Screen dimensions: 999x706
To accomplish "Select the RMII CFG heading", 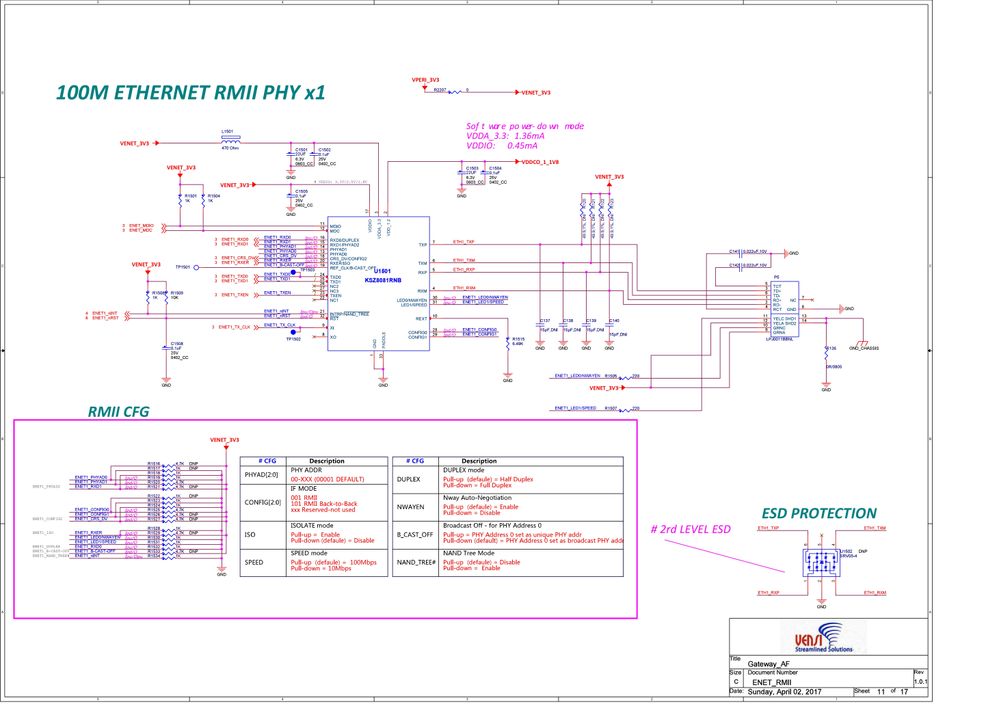I will pos(119,412).
